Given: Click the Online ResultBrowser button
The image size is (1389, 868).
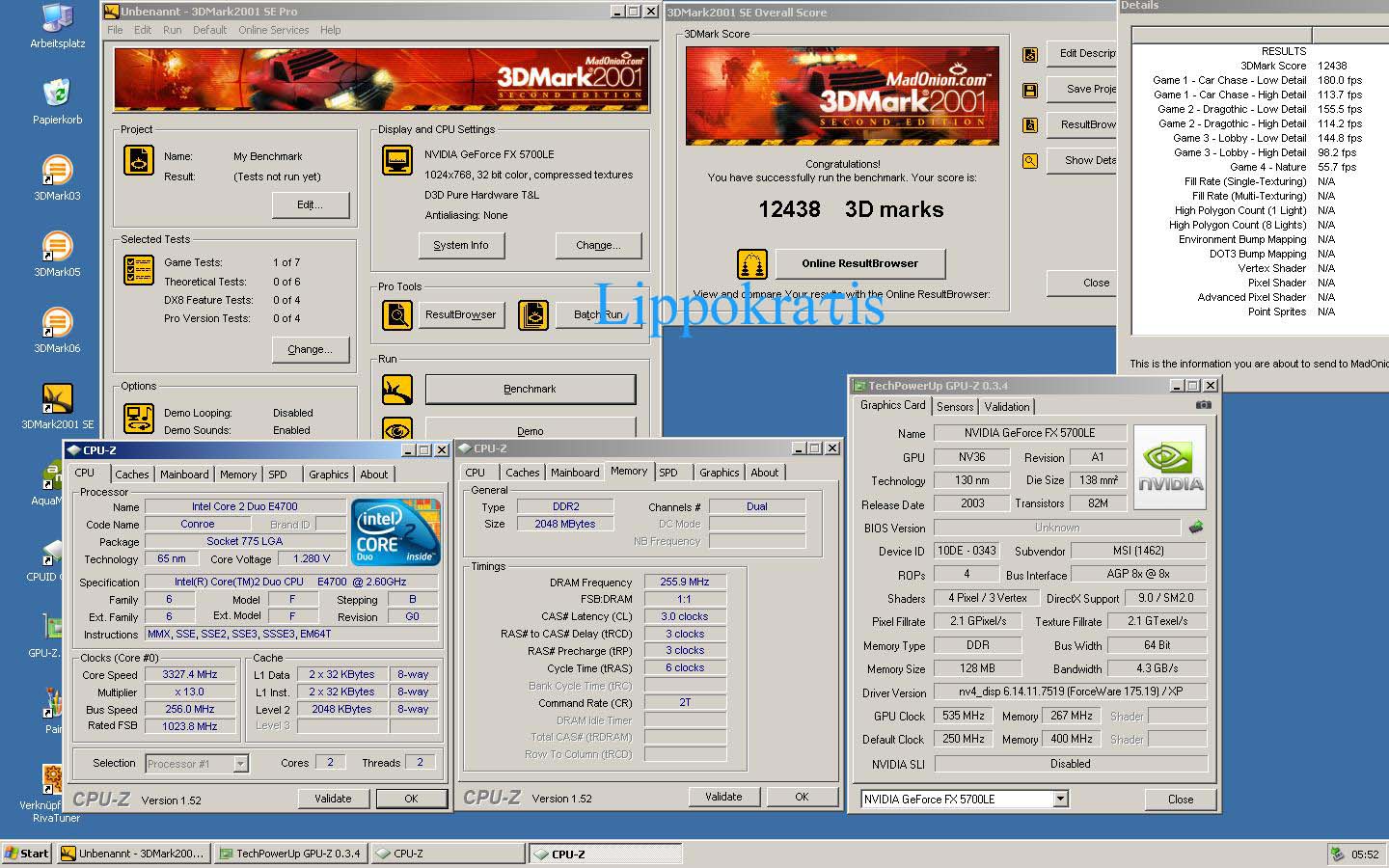Looking at the screenshot, I should click(x=859, y=263).
